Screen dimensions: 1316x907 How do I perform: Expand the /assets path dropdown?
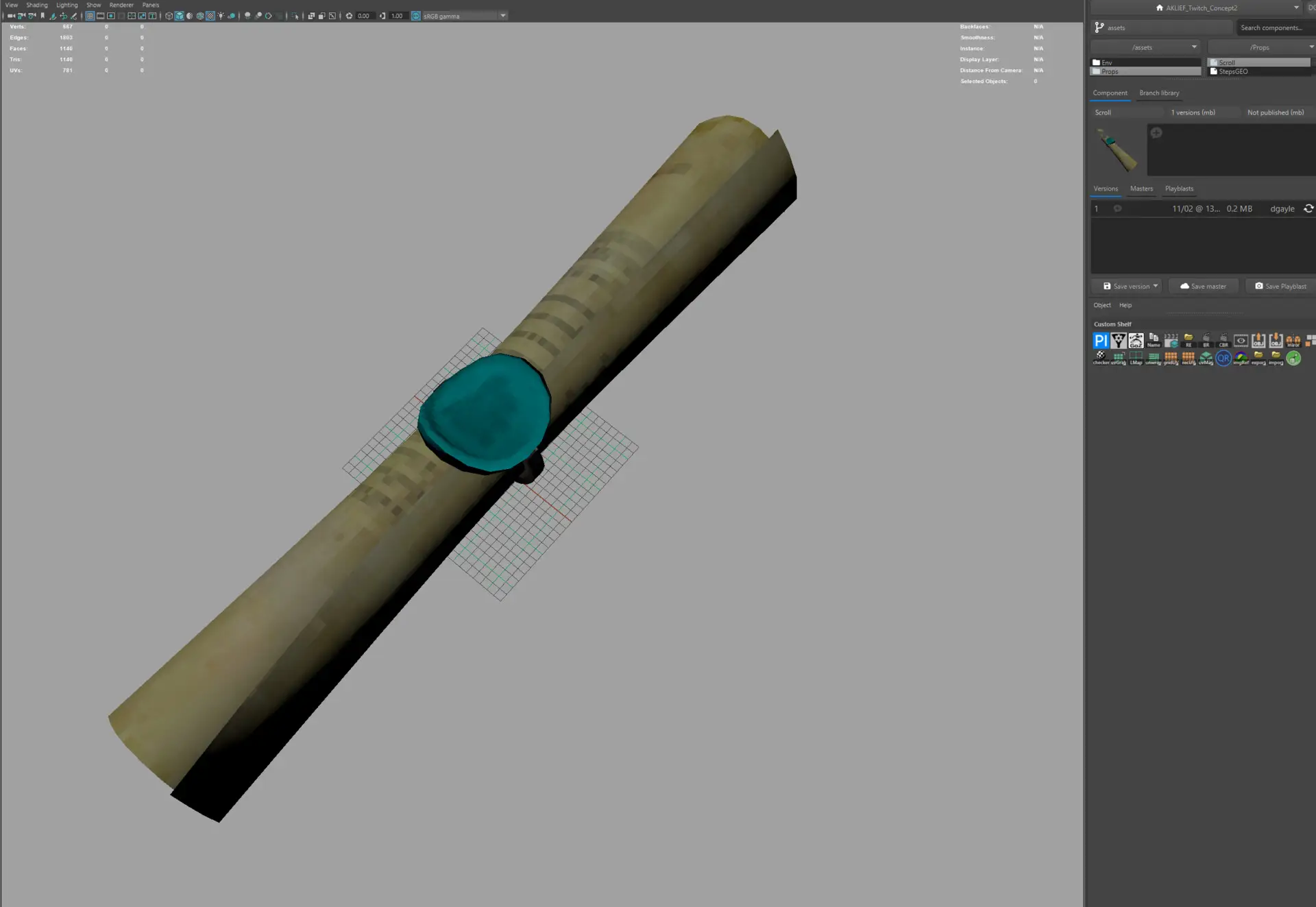tap(1194, 47)
